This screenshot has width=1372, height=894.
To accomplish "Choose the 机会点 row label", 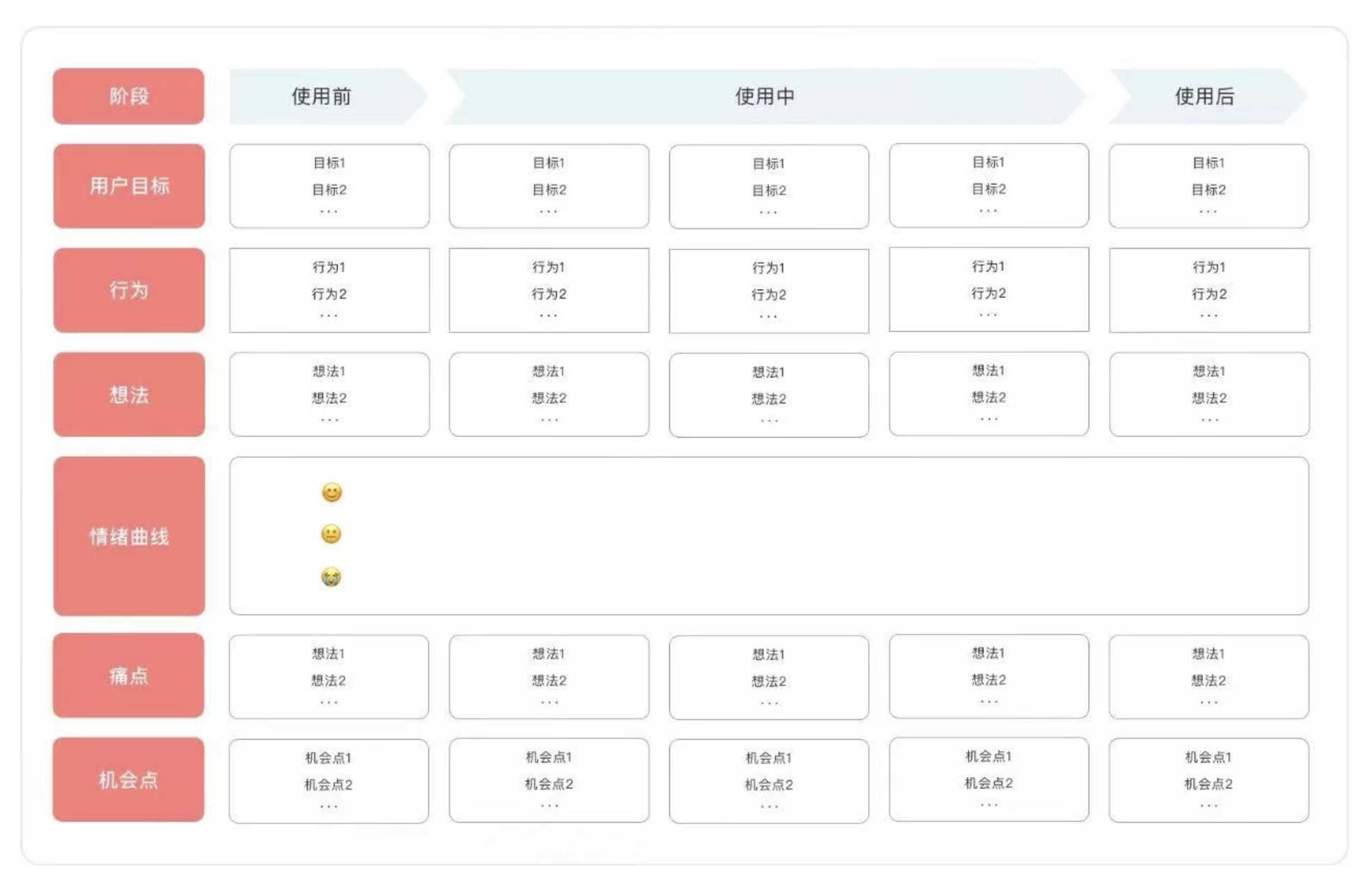I will pos(129,780).
